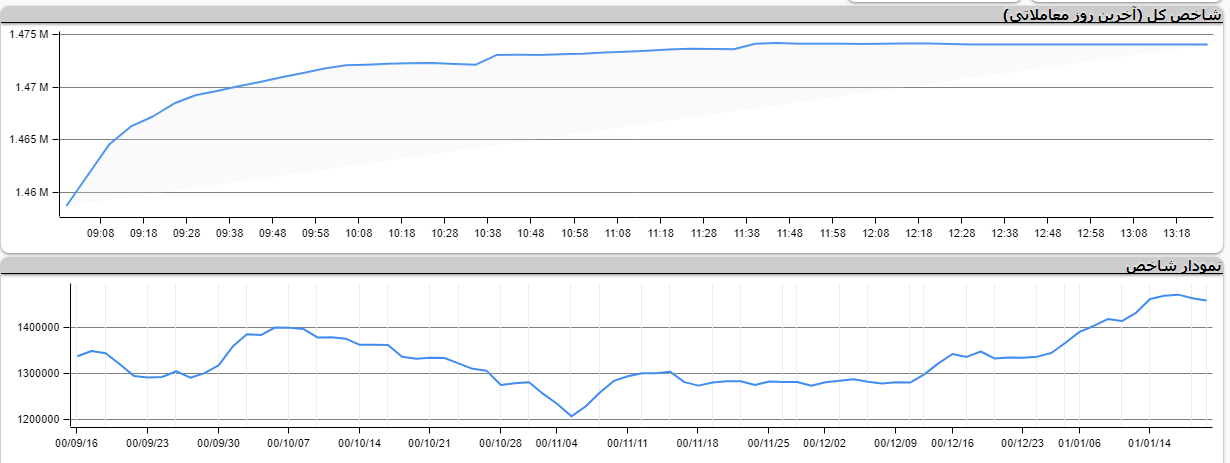1230x463 pixels.
Task: Click the historical index line peak near 01/01/14
Action: point(1179,295)
